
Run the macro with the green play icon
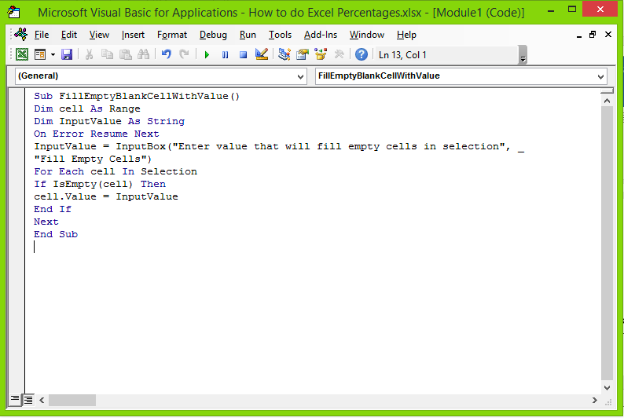(207, 55)
